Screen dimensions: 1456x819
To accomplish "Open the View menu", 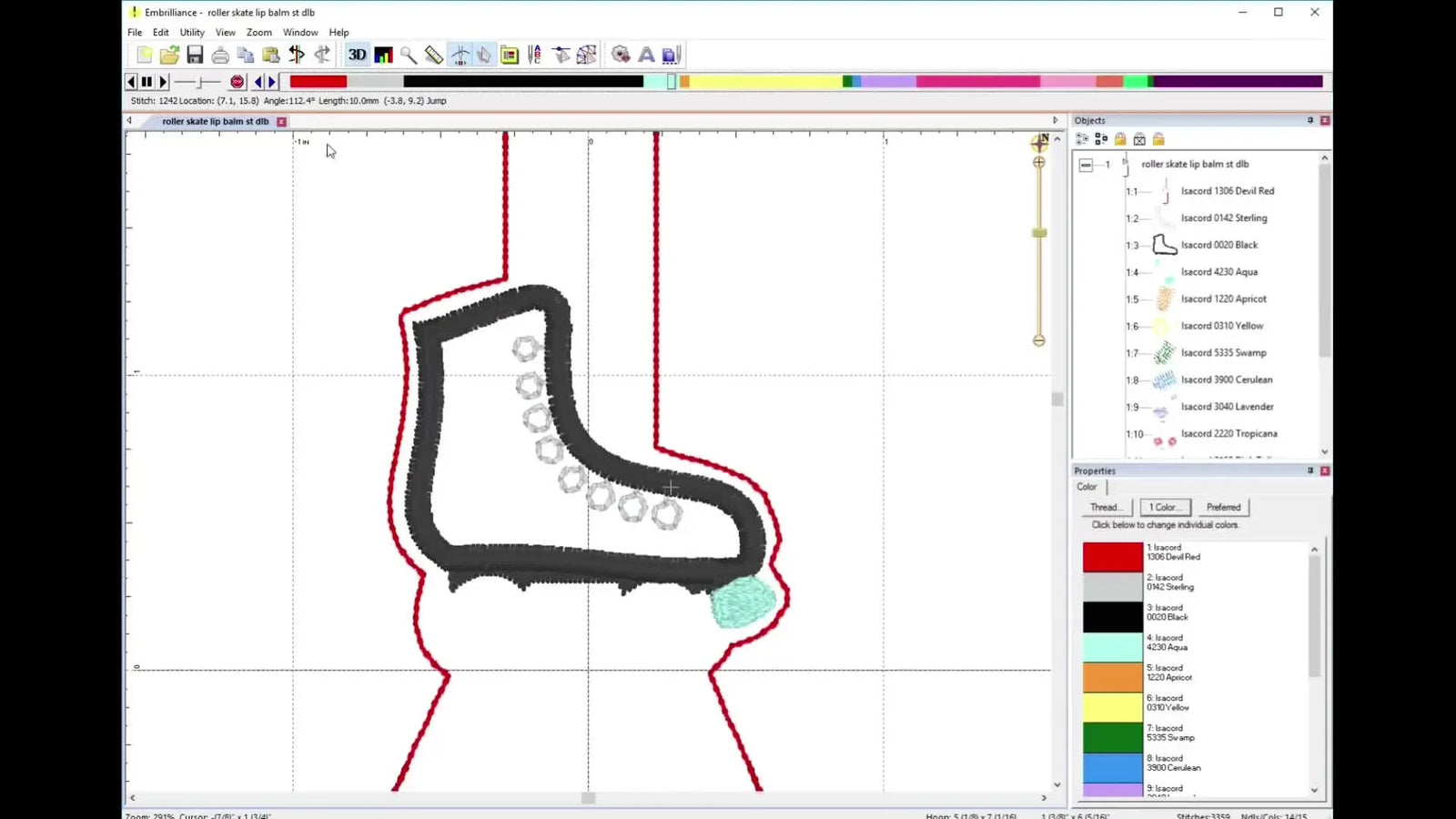I will coord(226,33).
